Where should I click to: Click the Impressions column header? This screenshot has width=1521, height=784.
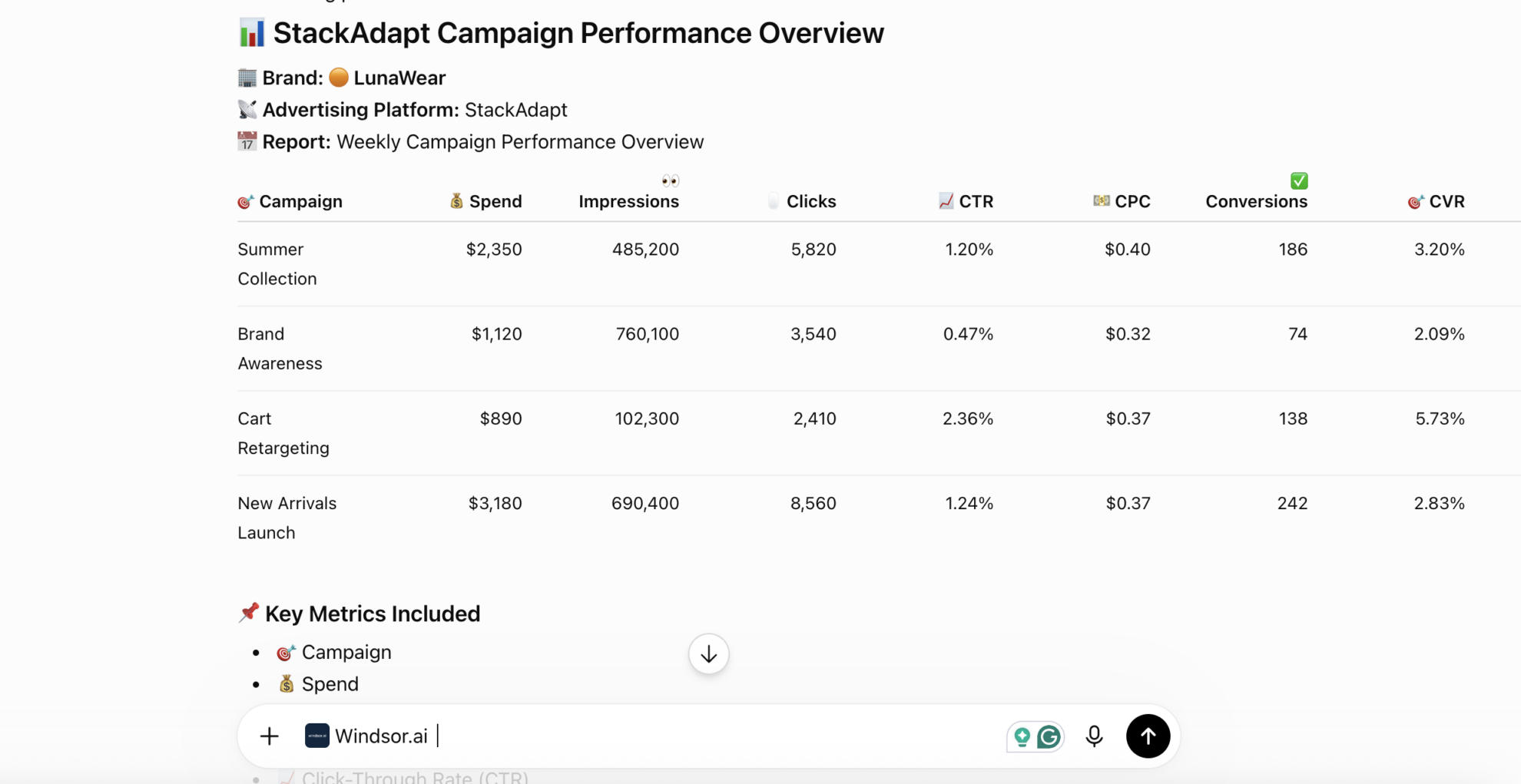point(628,201)
